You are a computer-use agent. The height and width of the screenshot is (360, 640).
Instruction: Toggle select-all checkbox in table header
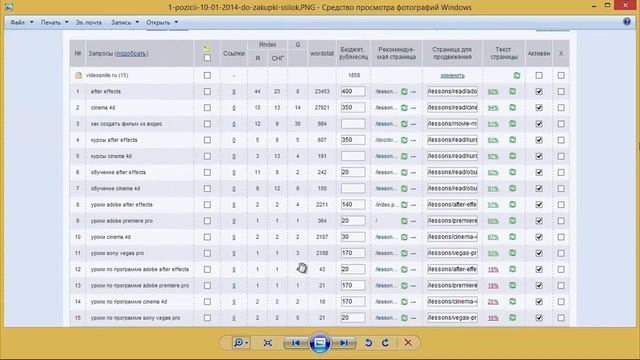(207, 58)
